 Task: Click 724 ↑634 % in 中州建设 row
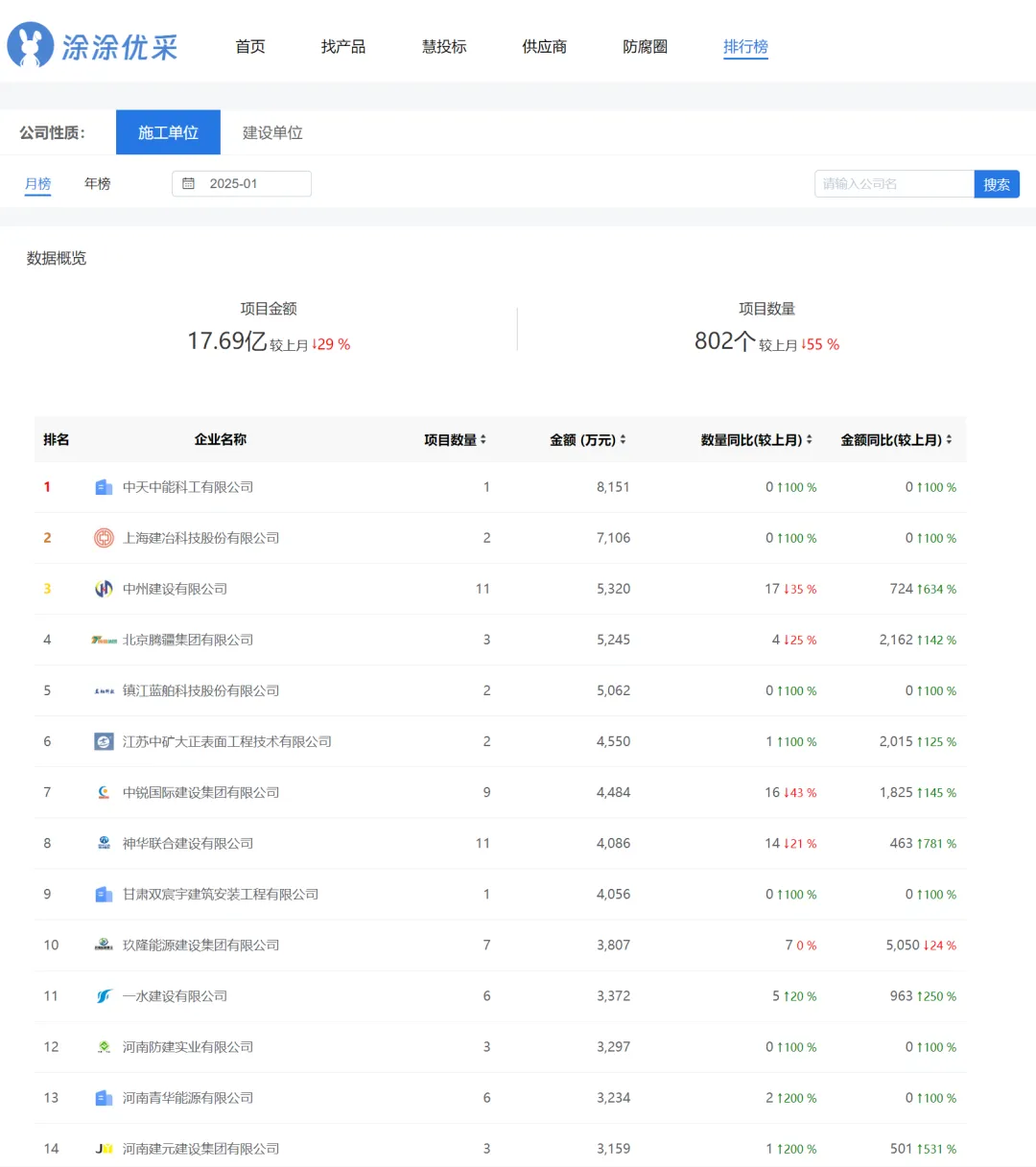[923, 589]
